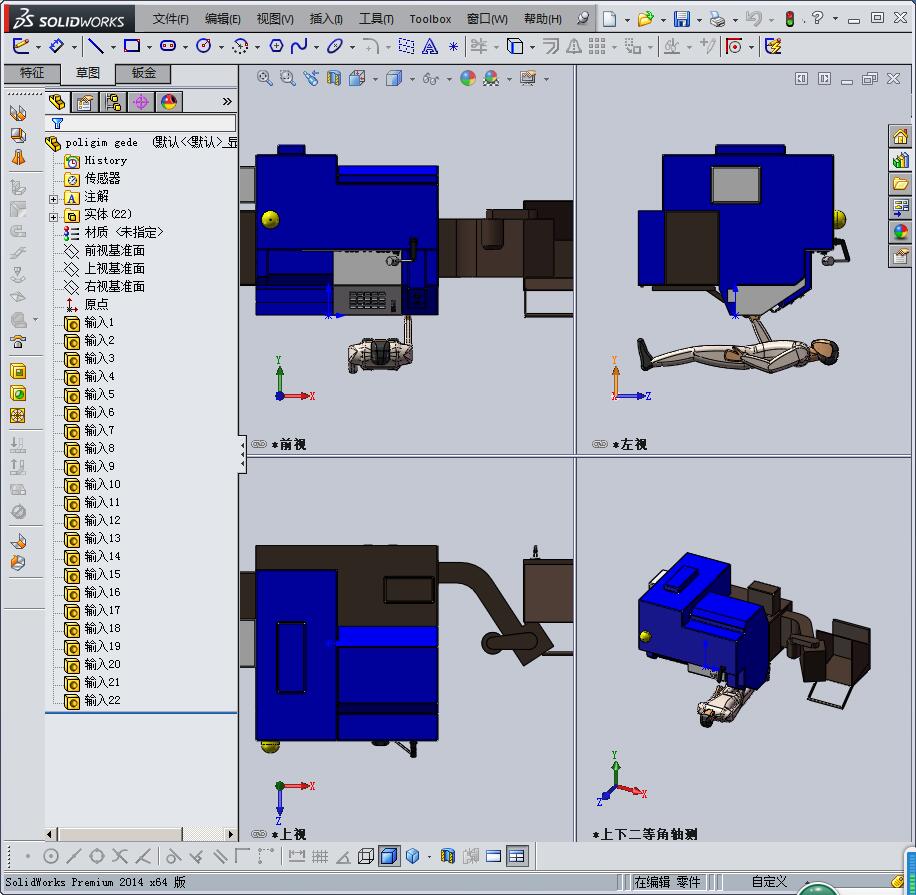This screenshot has height=895, width=916.
Task: Click the Print toolbar icon
Action: [x=717, y=19]
